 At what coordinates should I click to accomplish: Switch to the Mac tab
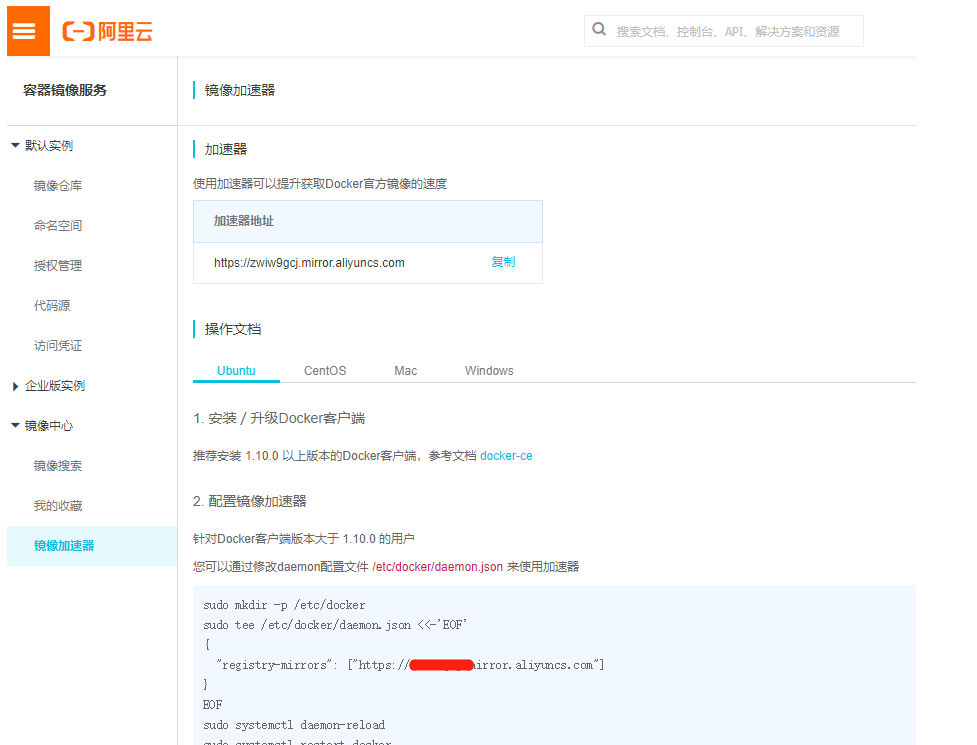click(406, 371)
